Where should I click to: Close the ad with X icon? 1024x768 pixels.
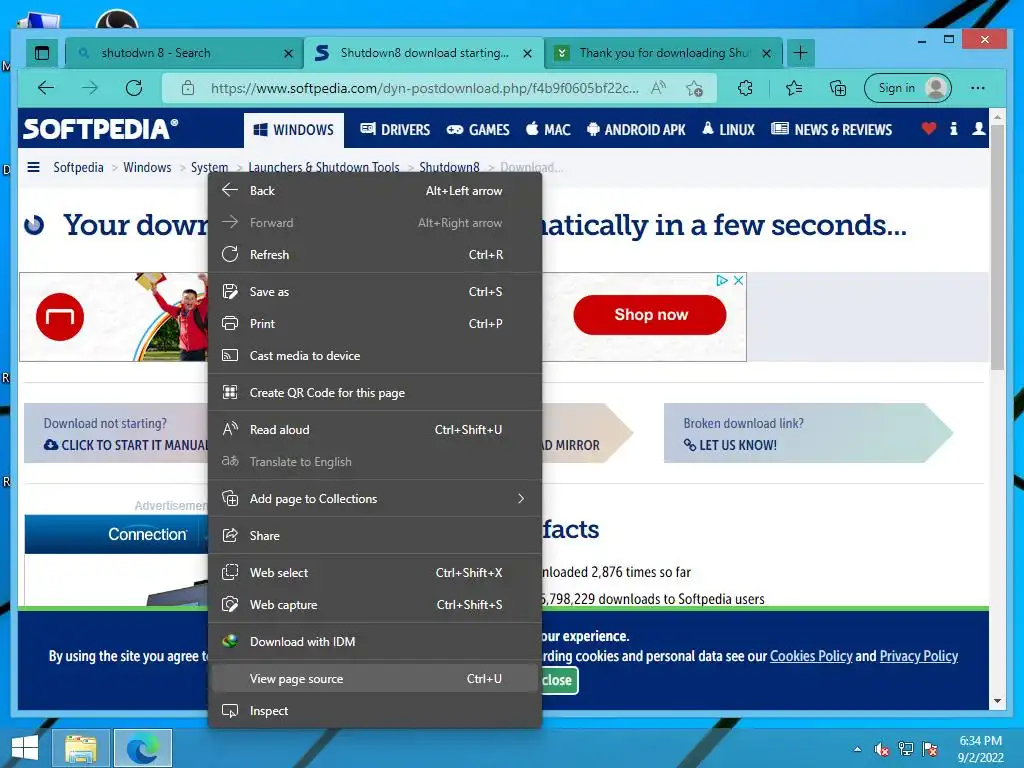[739, 280]
